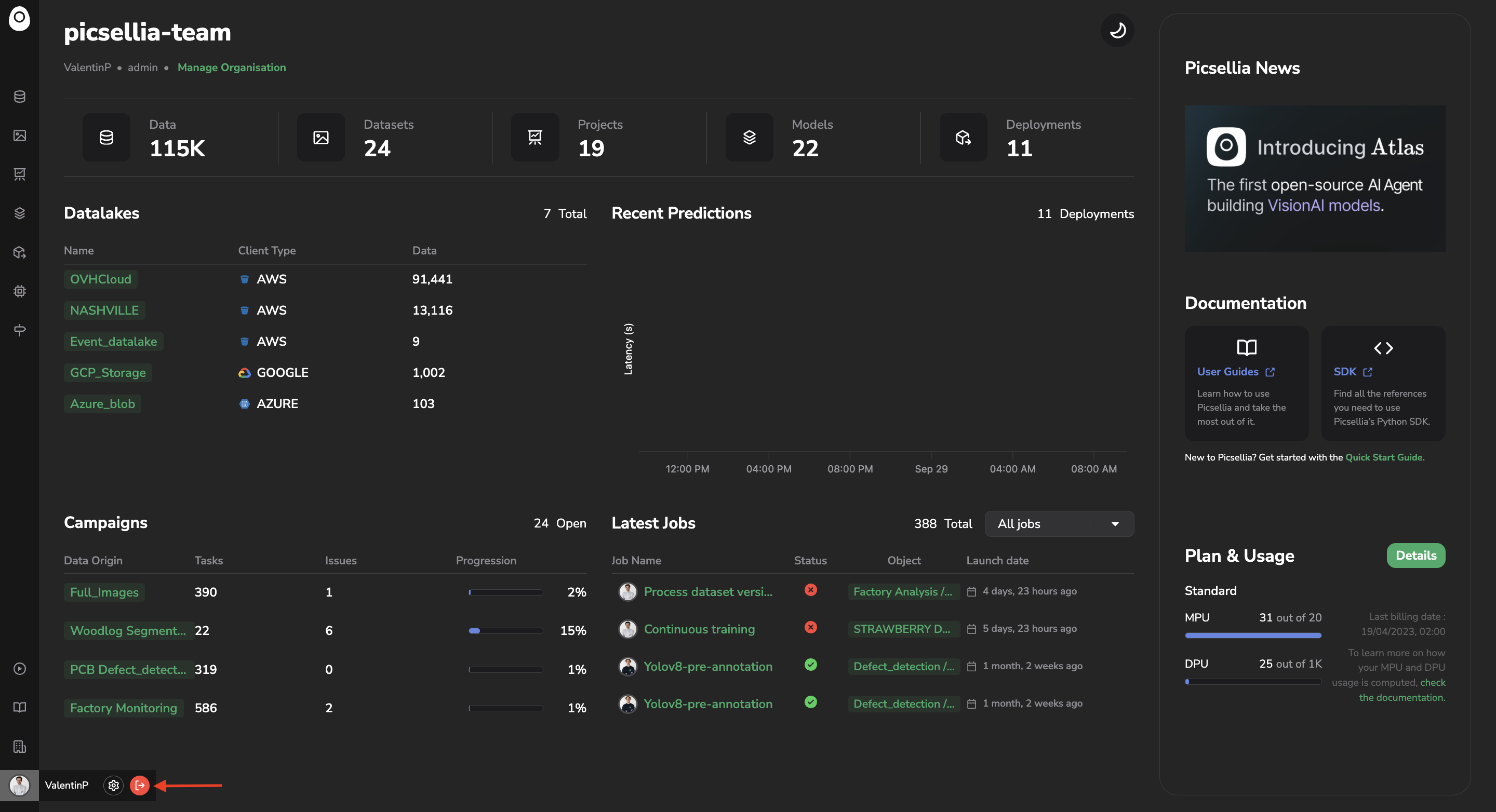Screen dimensions: 1496x812
Task: Open the processing chip sidebar icon
Action: coord(20,291)
